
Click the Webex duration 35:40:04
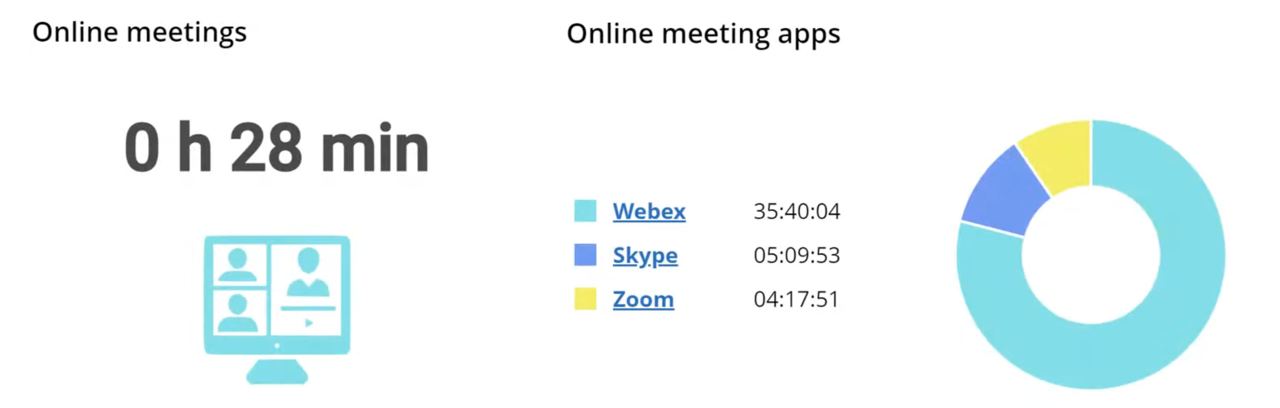tap(796, 211)
